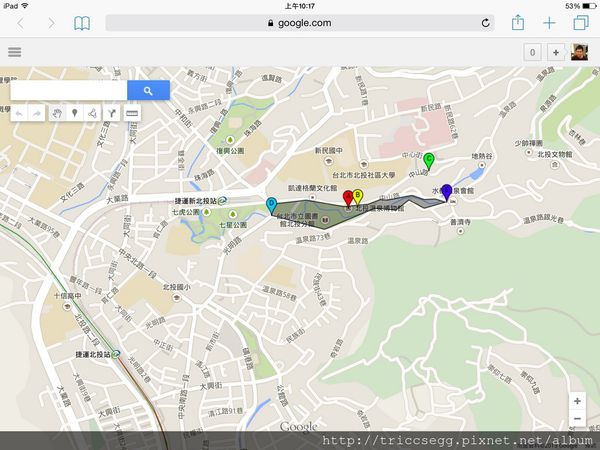Add a new Safari tab with plus
Screen dimensions: 600x450
click(x=549, y=23)
